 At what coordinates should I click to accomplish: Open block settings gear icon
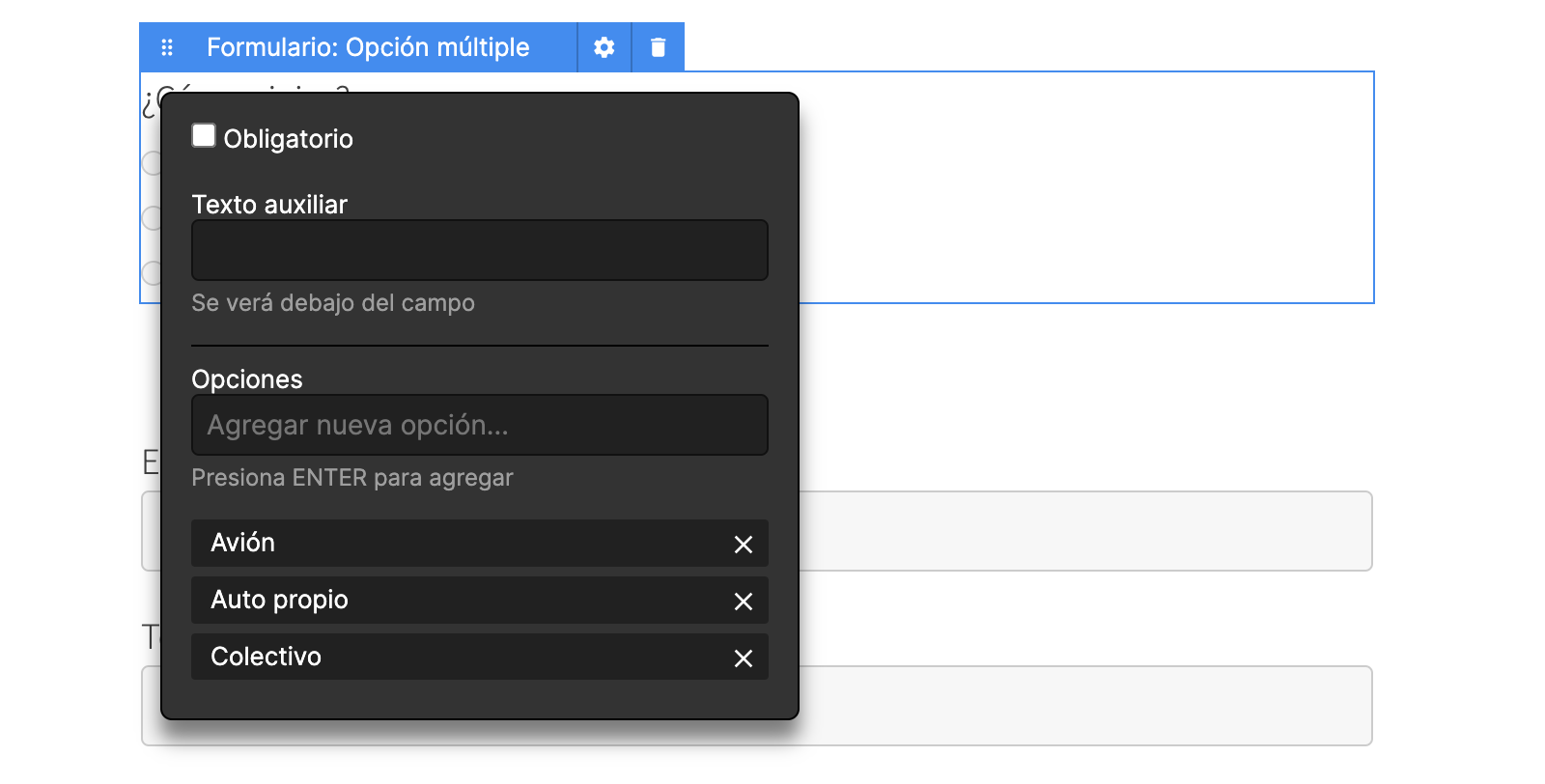click(x=604, y=47)
